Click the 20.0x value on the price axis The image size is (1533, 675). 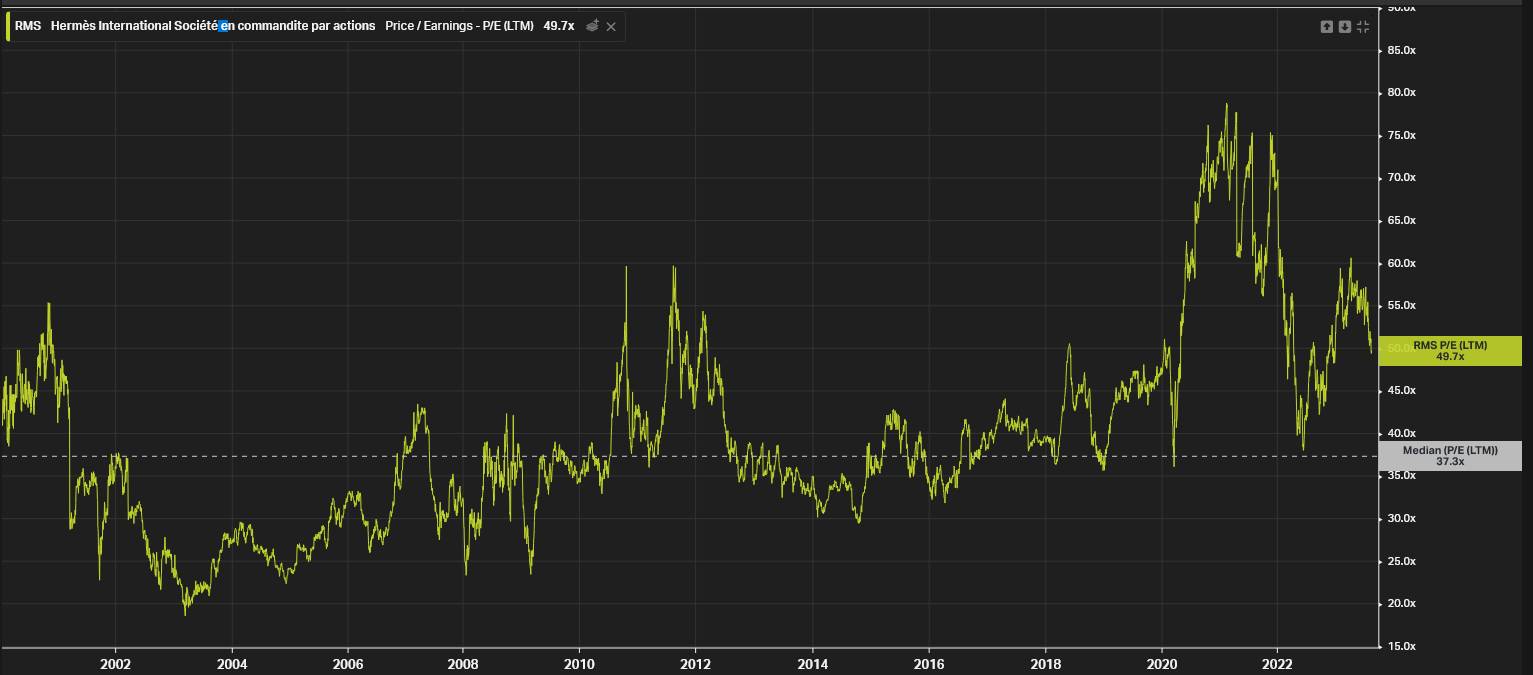click(x=1400, y=603)
